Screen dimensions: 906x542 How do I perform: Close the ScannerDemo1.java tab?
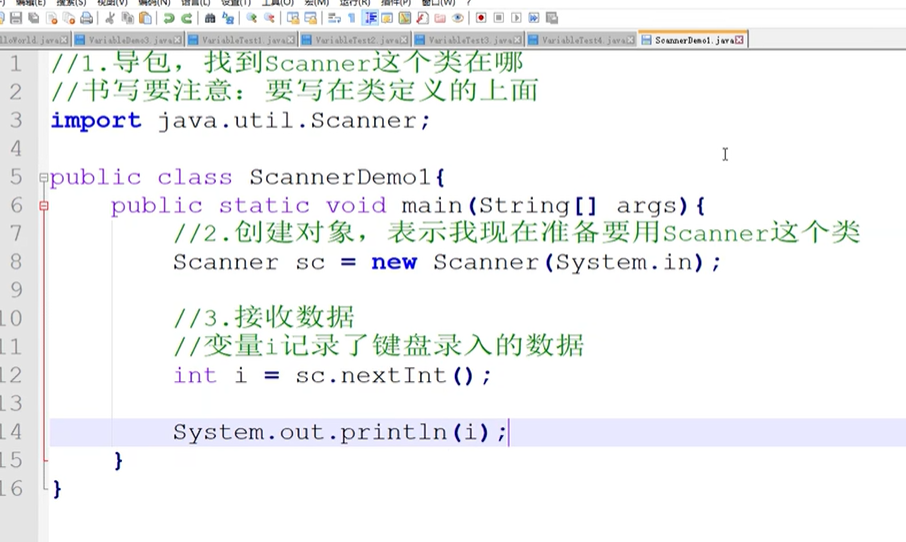[x=739, y=40]
